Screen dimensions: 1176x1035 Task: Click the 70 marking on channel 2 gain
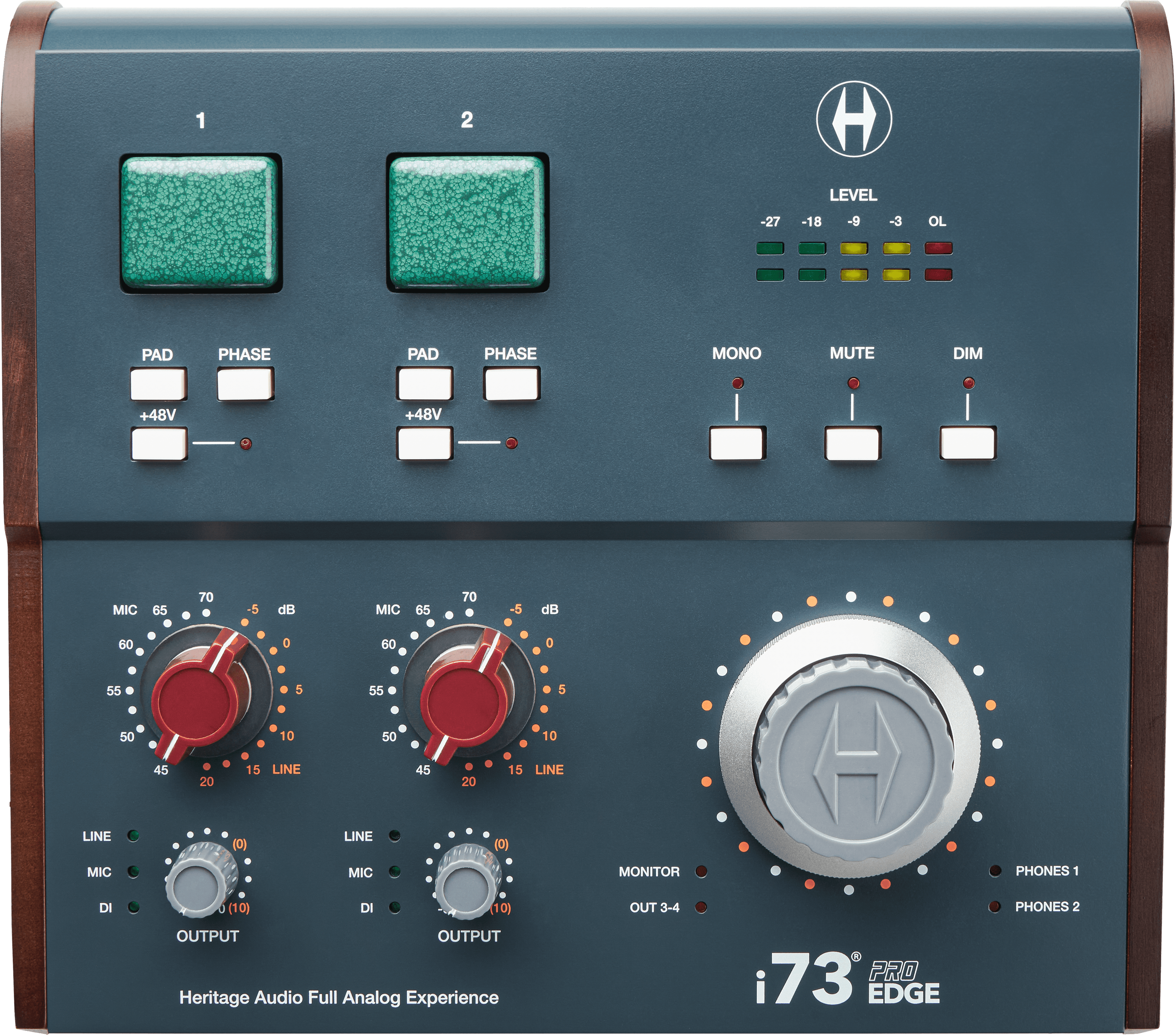[469, 597]
